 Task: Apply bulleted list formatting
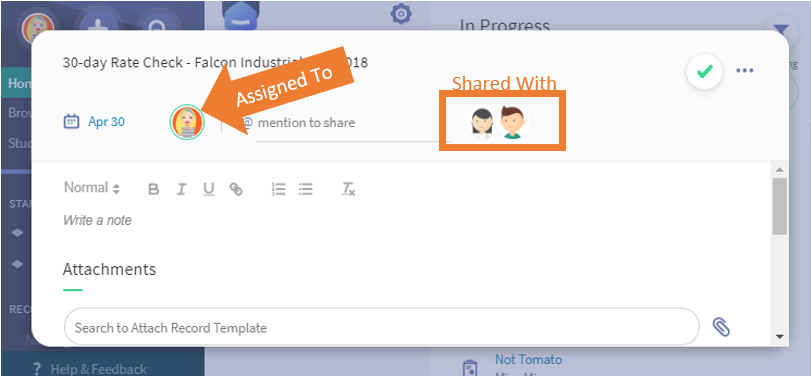pyautogui.click(x=306, y=189)
